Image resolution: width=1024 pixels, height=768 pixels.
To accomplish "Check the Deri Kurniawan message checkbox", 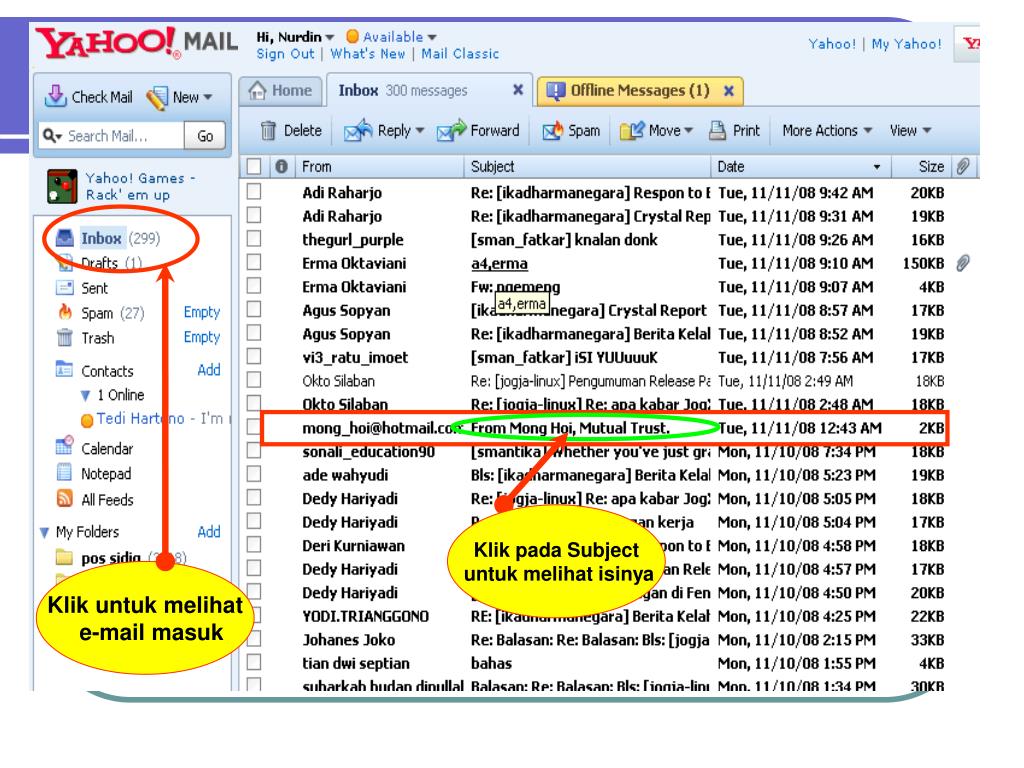I will 253,544.
